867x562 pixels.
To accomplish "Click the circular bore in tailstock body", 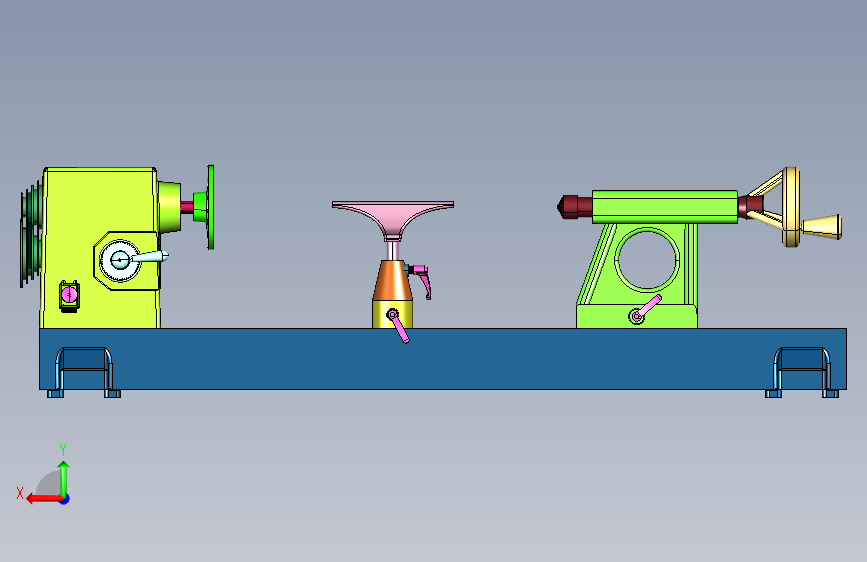I will click(647, 260).
